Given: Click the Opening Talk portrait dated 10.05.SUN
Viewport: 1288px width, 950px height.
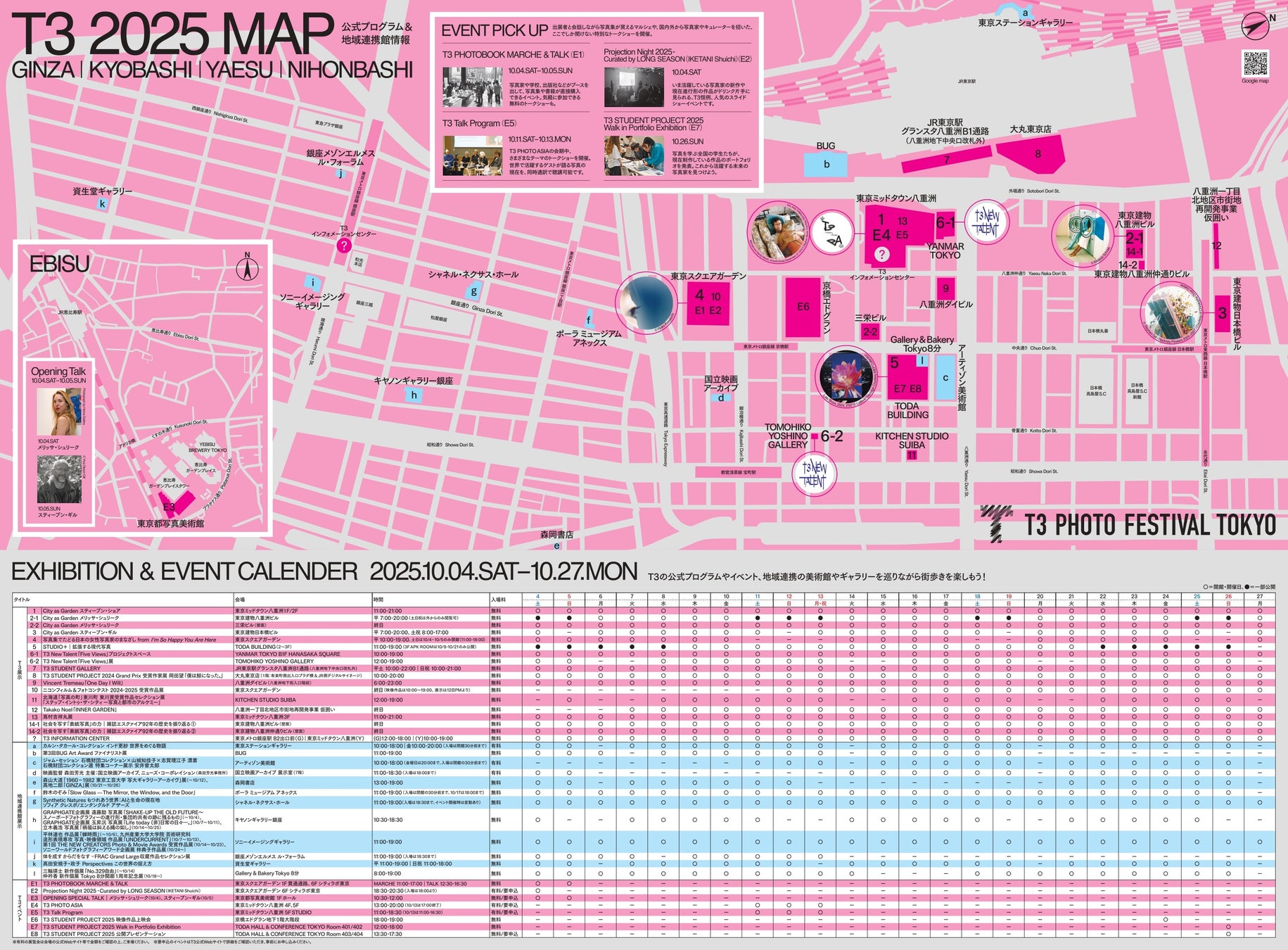Looking at the screenshot, I should tap(59, 479).
